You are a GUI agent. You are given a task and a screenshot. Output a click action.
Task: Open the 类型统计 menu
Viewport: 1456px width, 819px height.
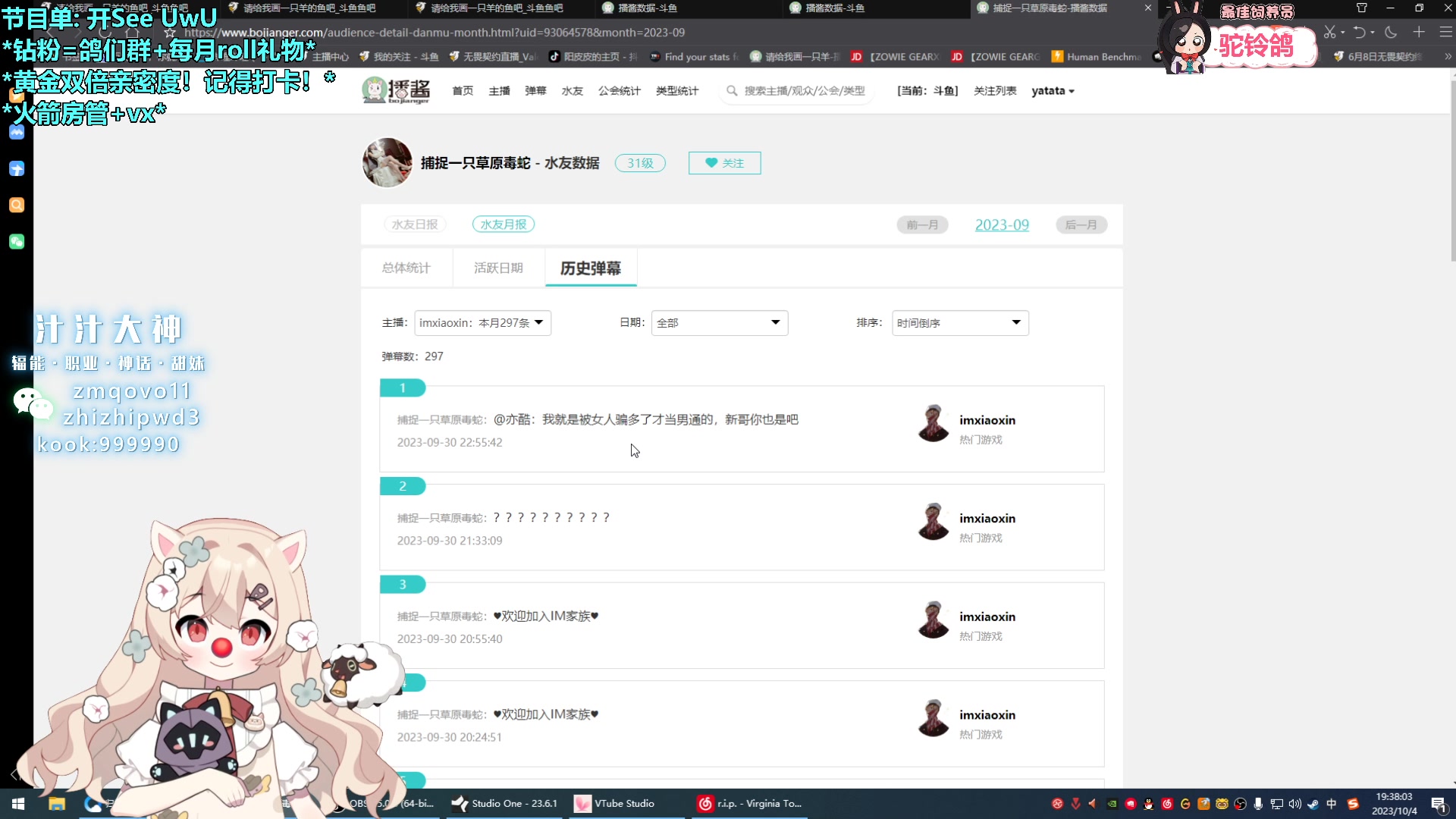[x=676, y=91]
